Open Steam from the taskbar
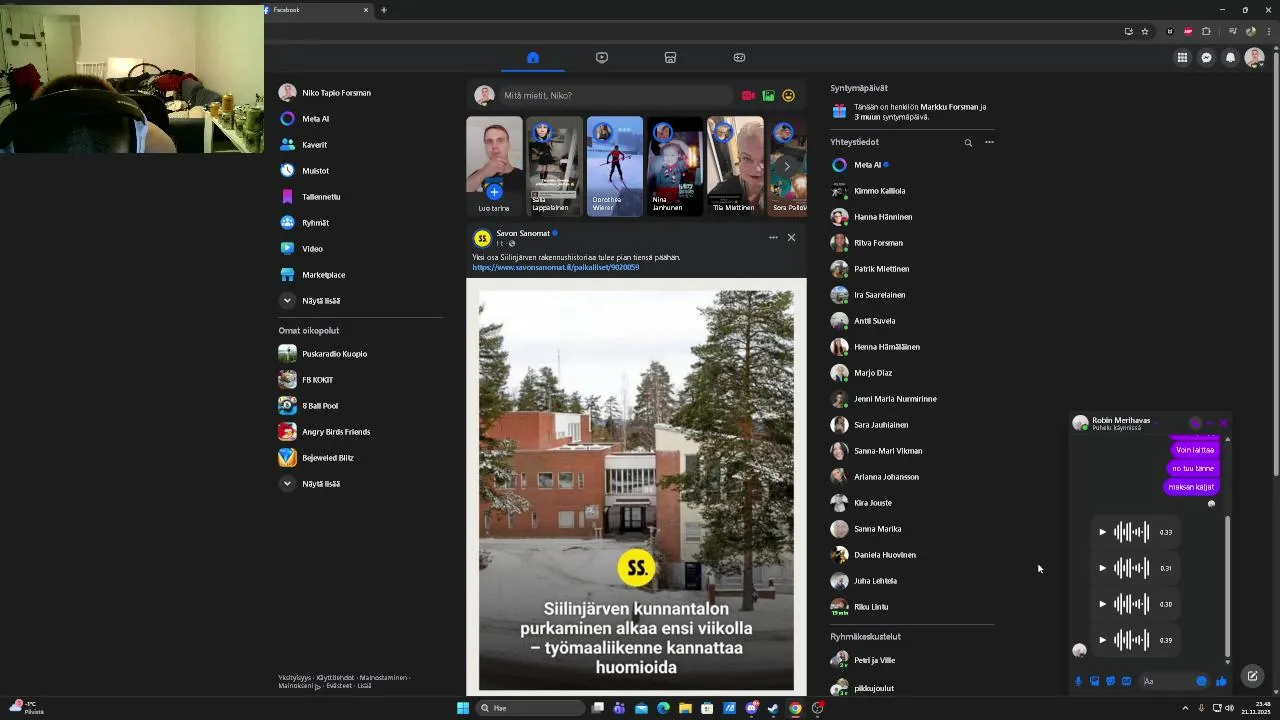 click(773, 708)
